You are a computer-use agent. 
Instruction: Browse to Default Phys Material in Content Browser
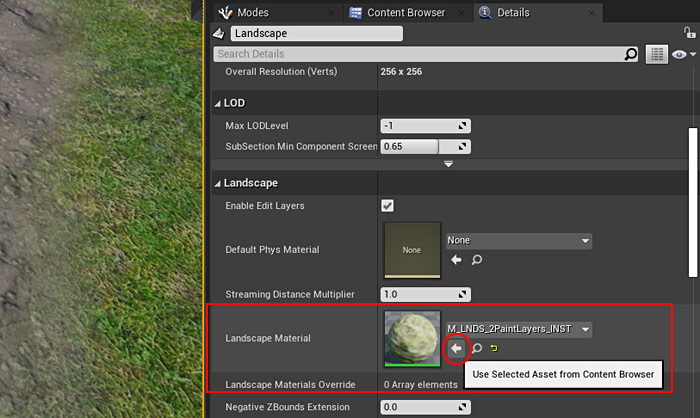tap(476, 260)
